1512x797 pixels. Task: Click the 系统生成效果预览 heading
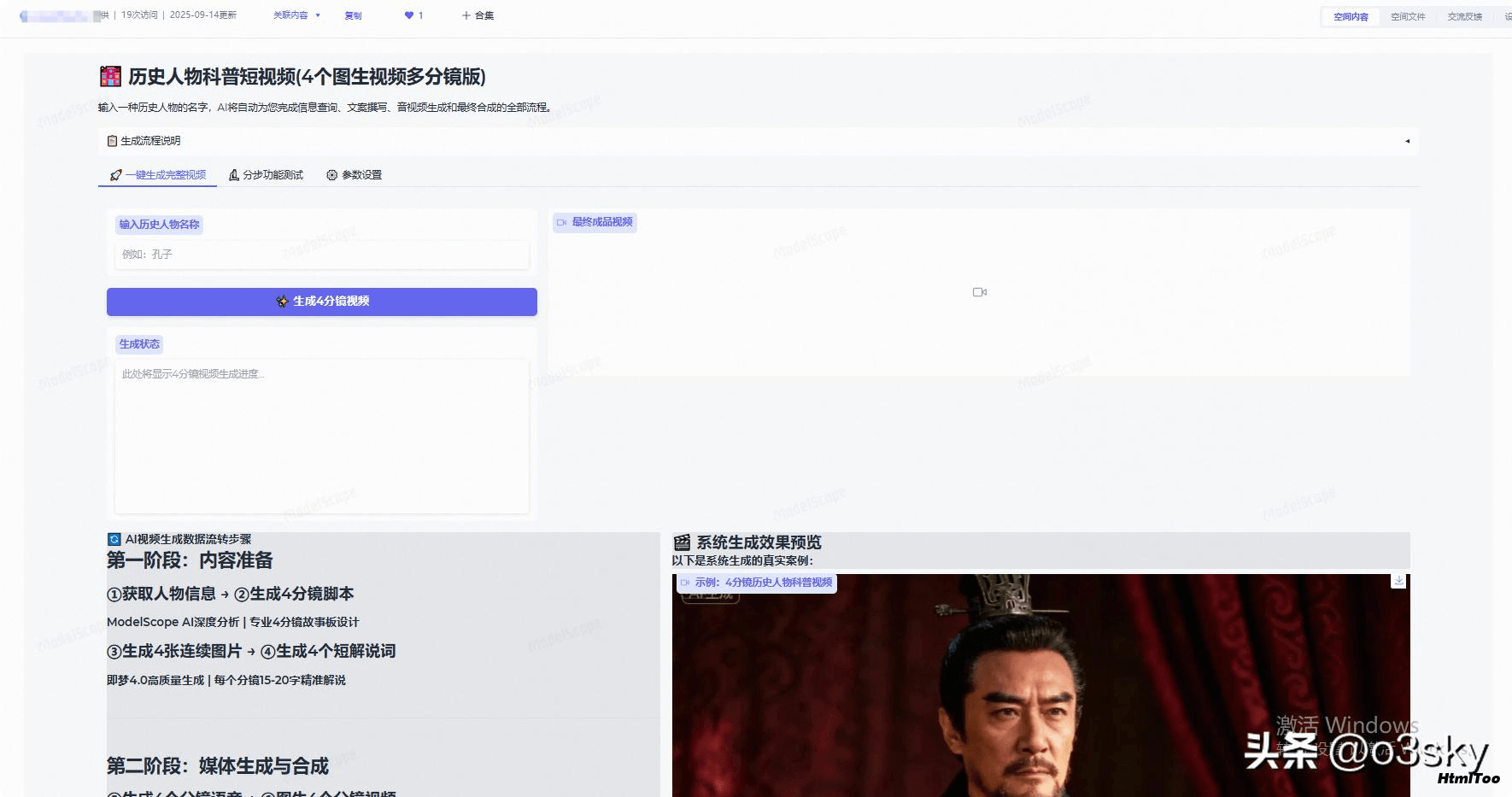pos(759,542)
